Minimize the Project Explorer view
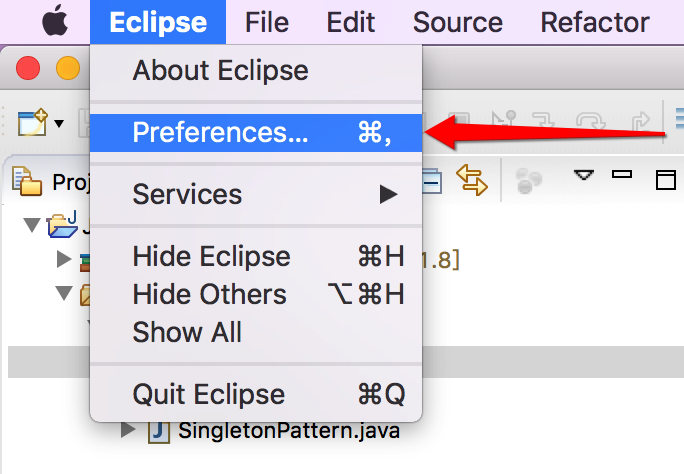Image resolution: width=684 pixels, height=474 pixels. tap(622, 174)
